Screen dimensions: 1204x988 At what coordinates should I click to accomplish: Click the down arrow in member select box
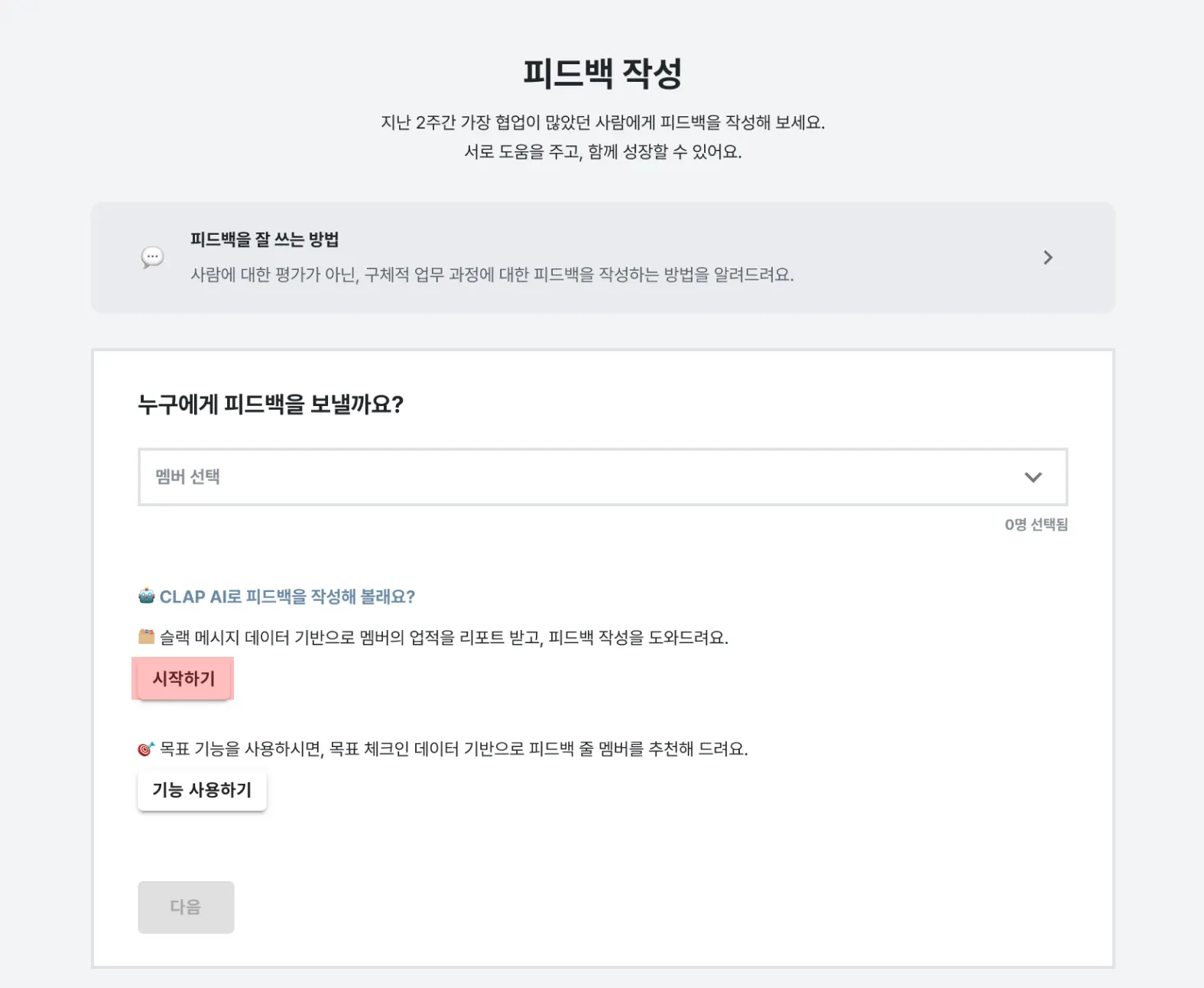[1033, 477]
